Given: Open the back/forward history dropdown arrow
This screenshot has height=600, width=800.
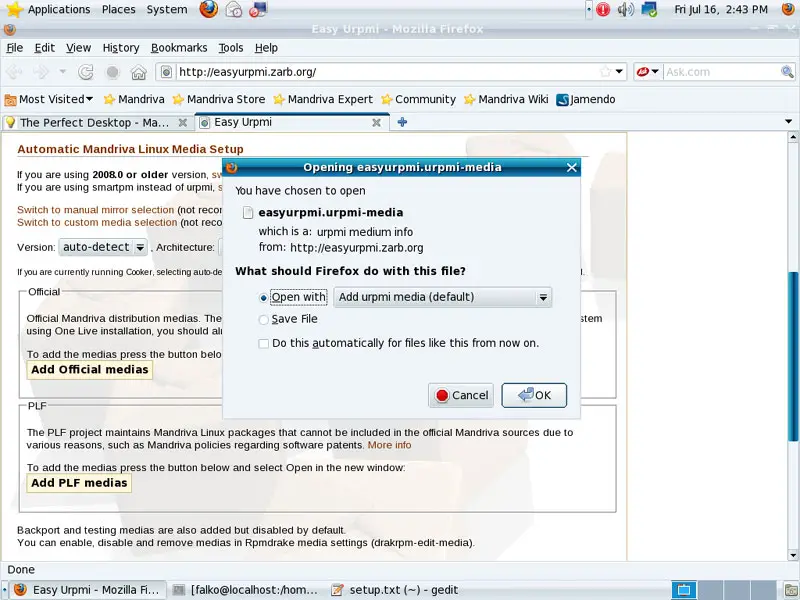Looking at the screenshot, I should point(63,71).
